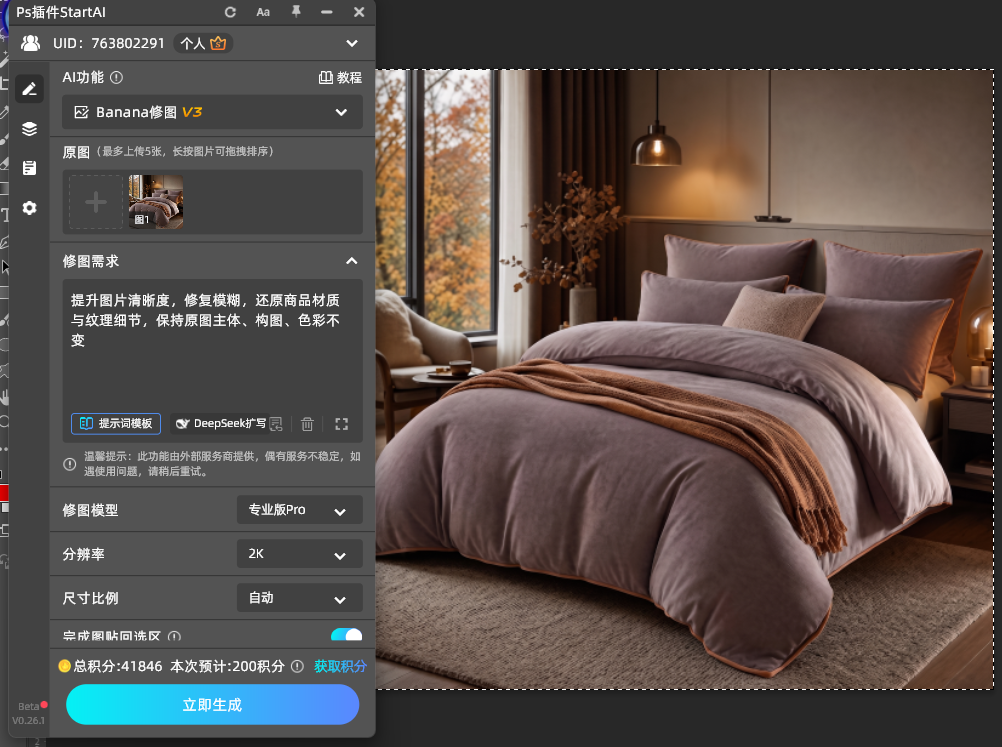Select the pencil edit sidebar icon
The height and width of the screenshot is (747, 1002).
(29, 89)
